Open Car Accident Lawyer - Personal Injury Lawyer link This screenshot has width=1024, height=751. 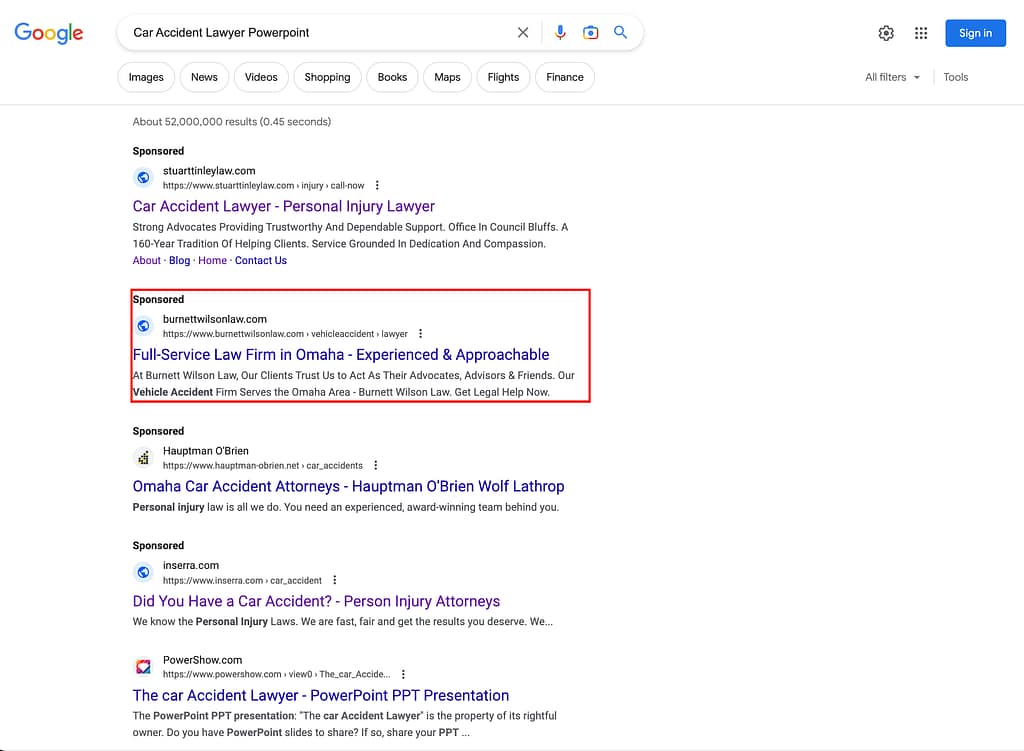tap(283, 206)
